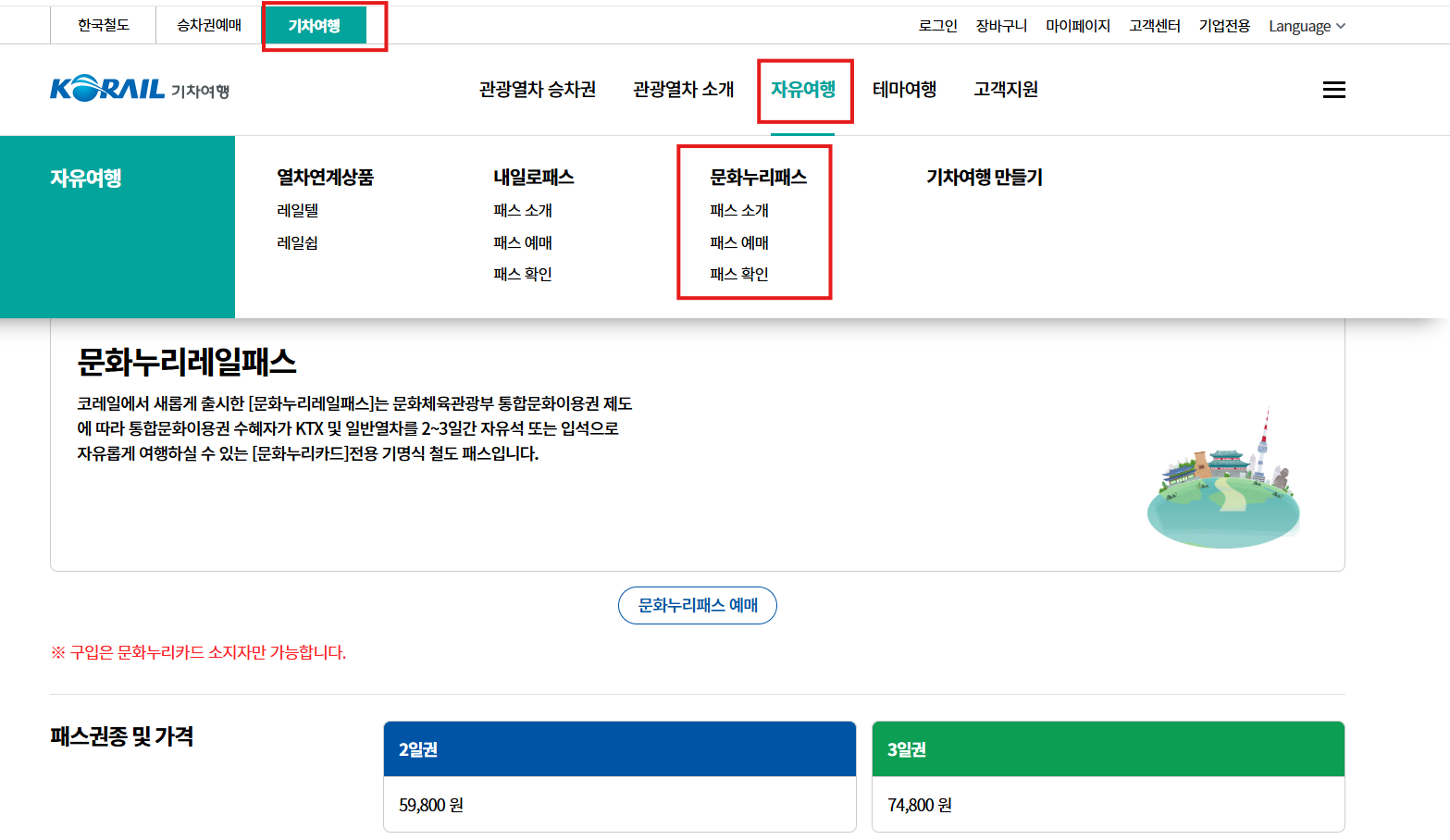Select 패스 확인 under 내일로패스
Screen dimensions: 1450x840
click(x=523, y=274)
